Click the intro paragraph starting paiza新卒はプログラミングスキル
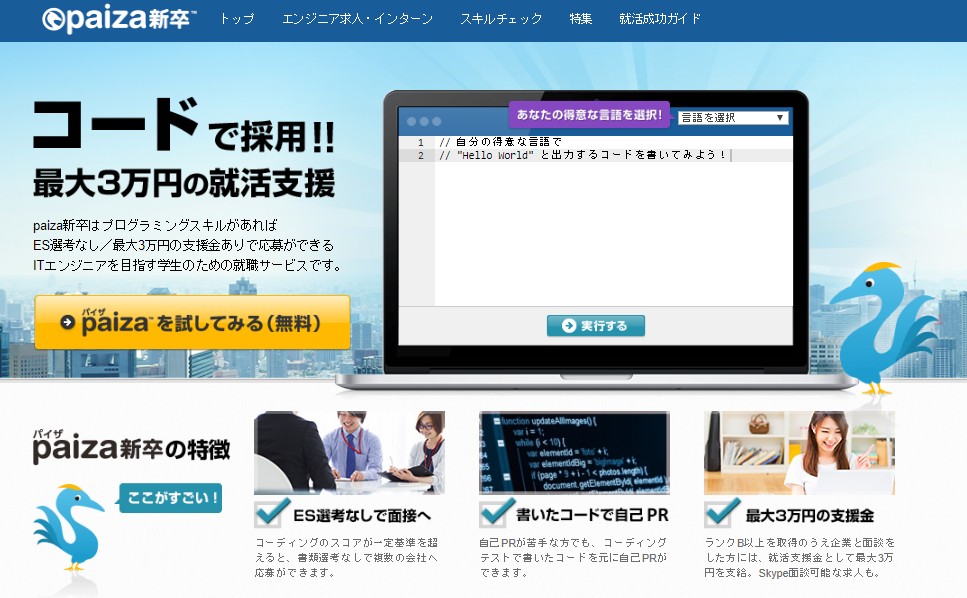967x598 pixels. pyautogui.click(x=187, y=245)
